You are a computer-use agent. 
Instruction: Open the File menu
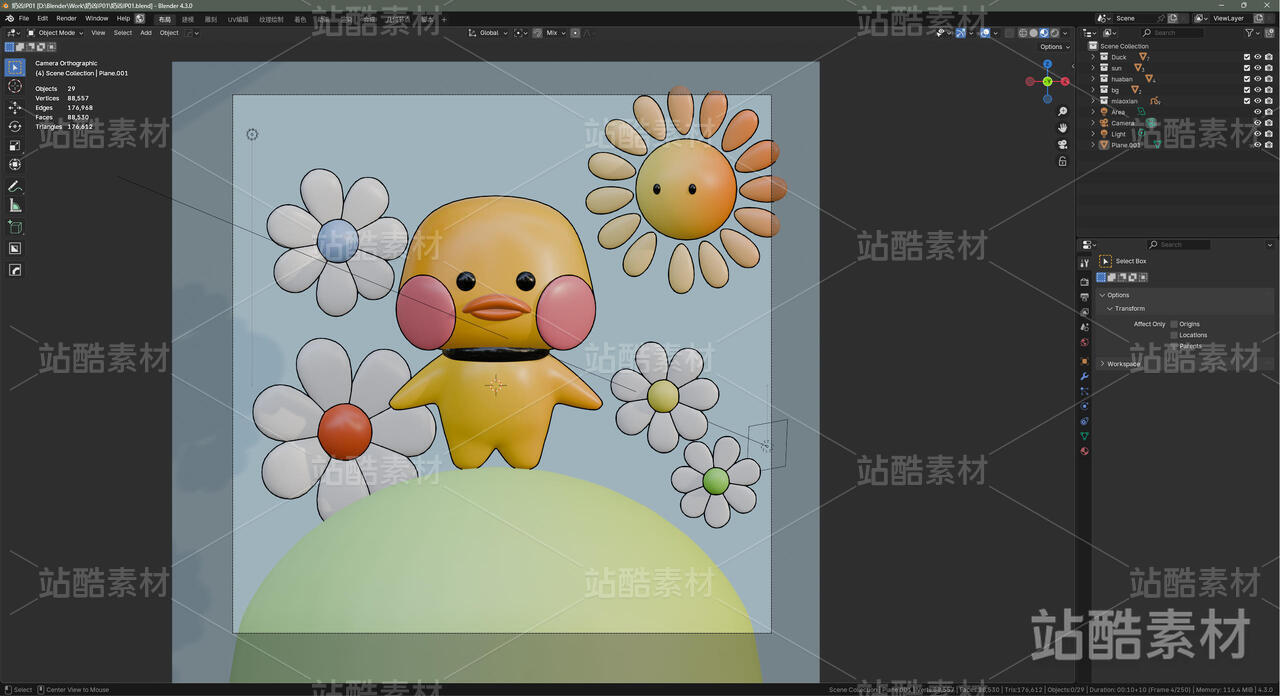click(x=24, y=18)
